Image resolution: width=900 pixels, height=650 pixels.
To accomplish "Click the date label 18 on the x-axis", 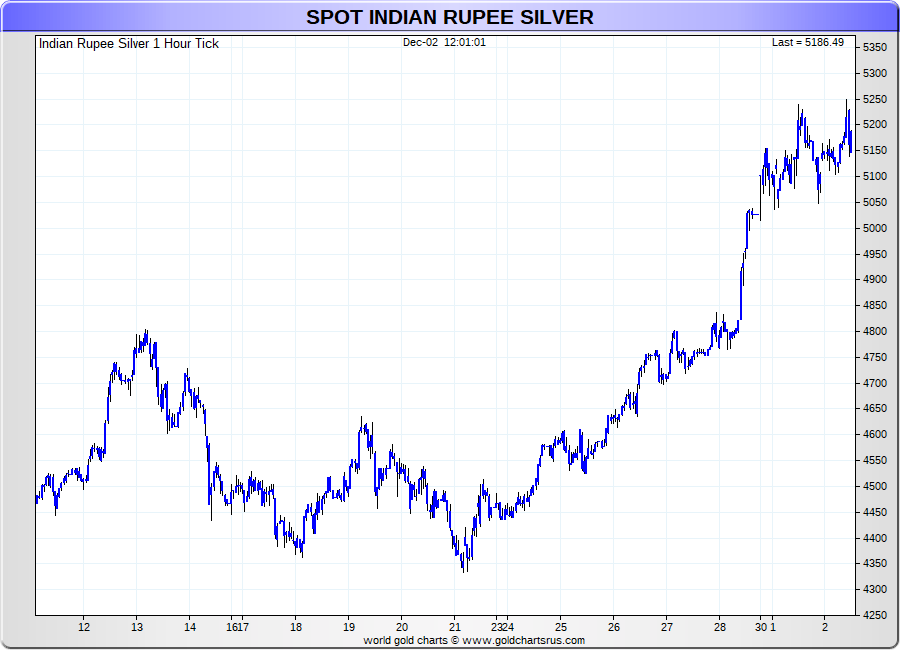I will coord(296,627).
